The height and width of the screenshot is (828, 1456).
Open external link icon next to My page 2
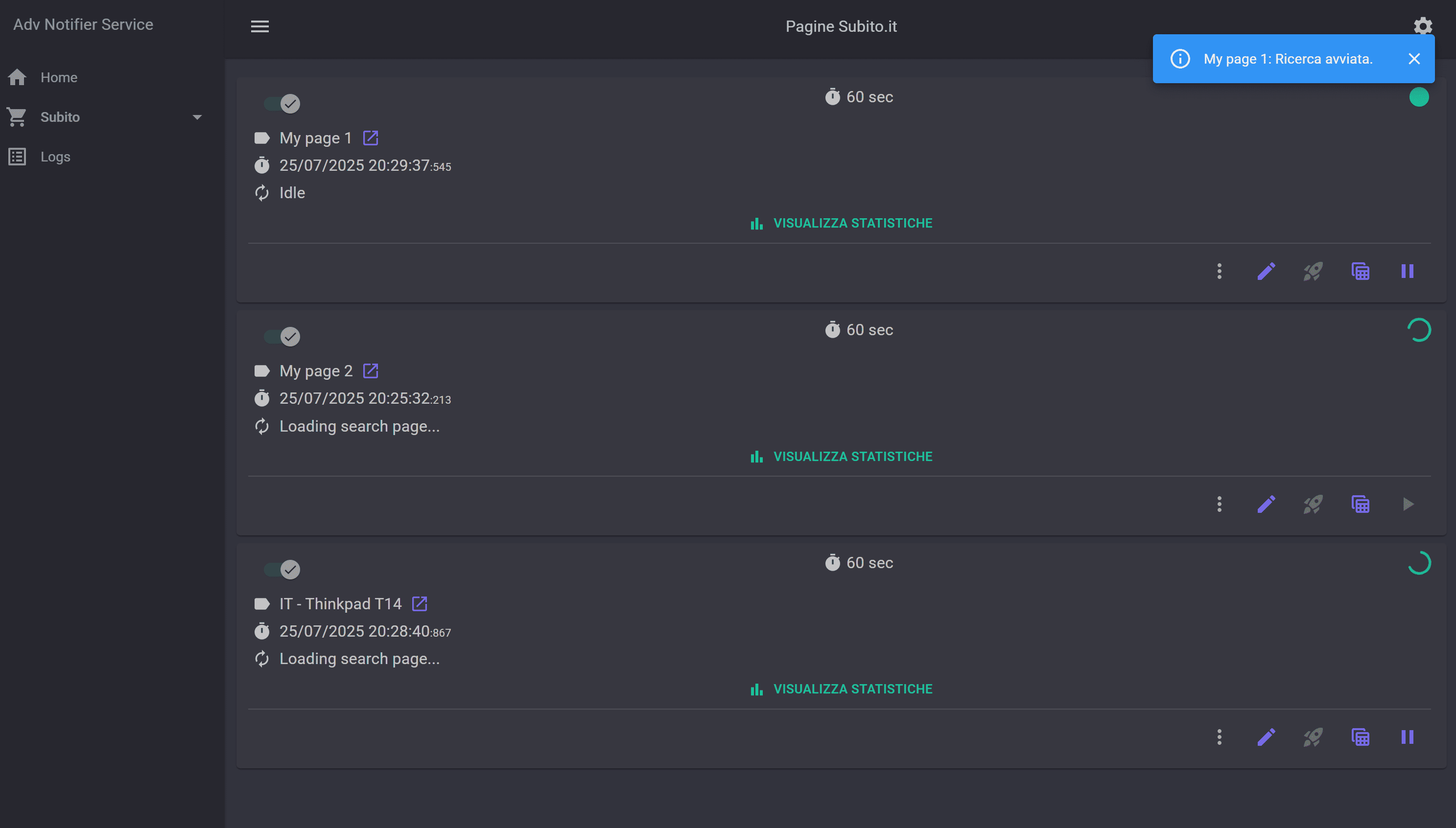(x=371, y=371)
